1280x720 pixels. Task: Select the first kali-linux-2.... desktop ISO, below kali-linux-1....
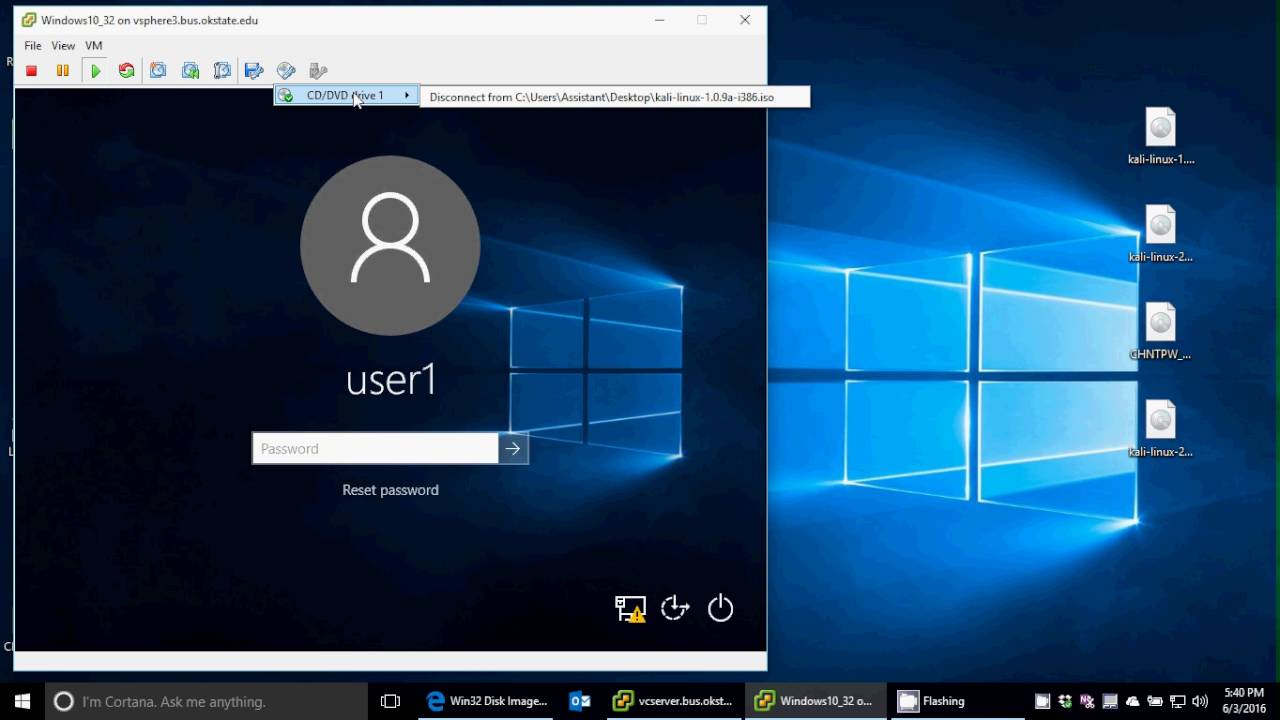tap(1161, 234)
